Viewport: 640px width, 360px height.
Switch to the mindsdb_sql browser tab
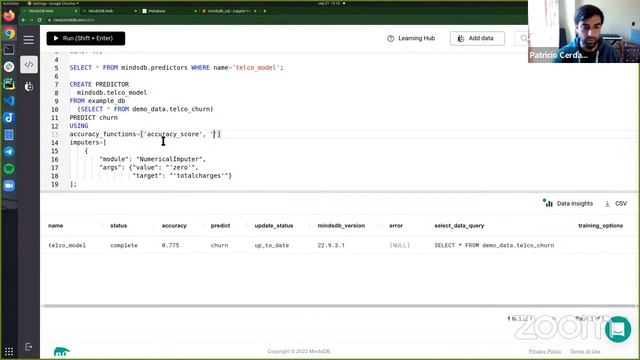click(229, 11)
